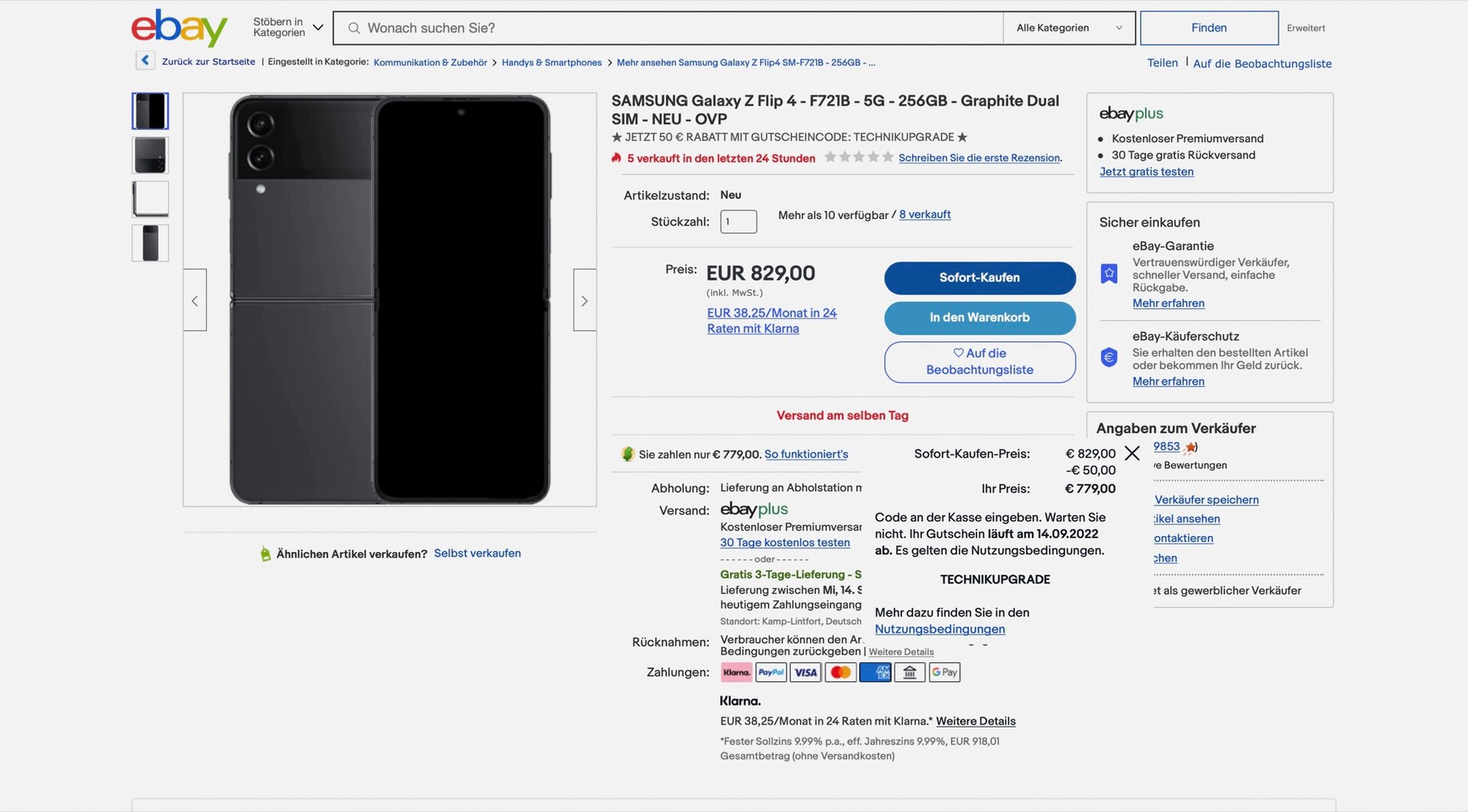Click the Google Pay payment icon
The image size is (1468, 812).
coord(944,672)
